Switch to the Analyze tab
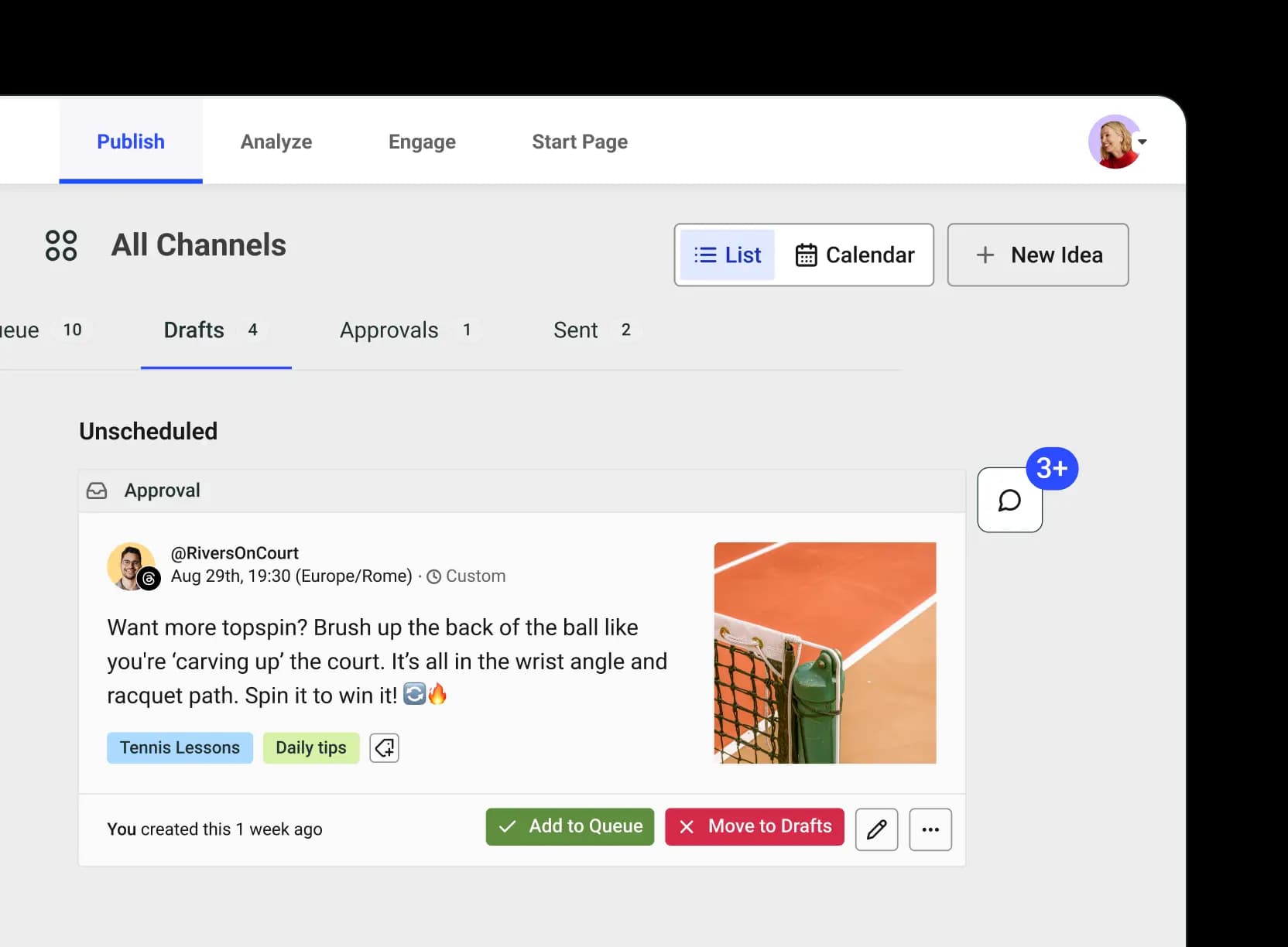1288x947 pixels. tap(276, 142)
